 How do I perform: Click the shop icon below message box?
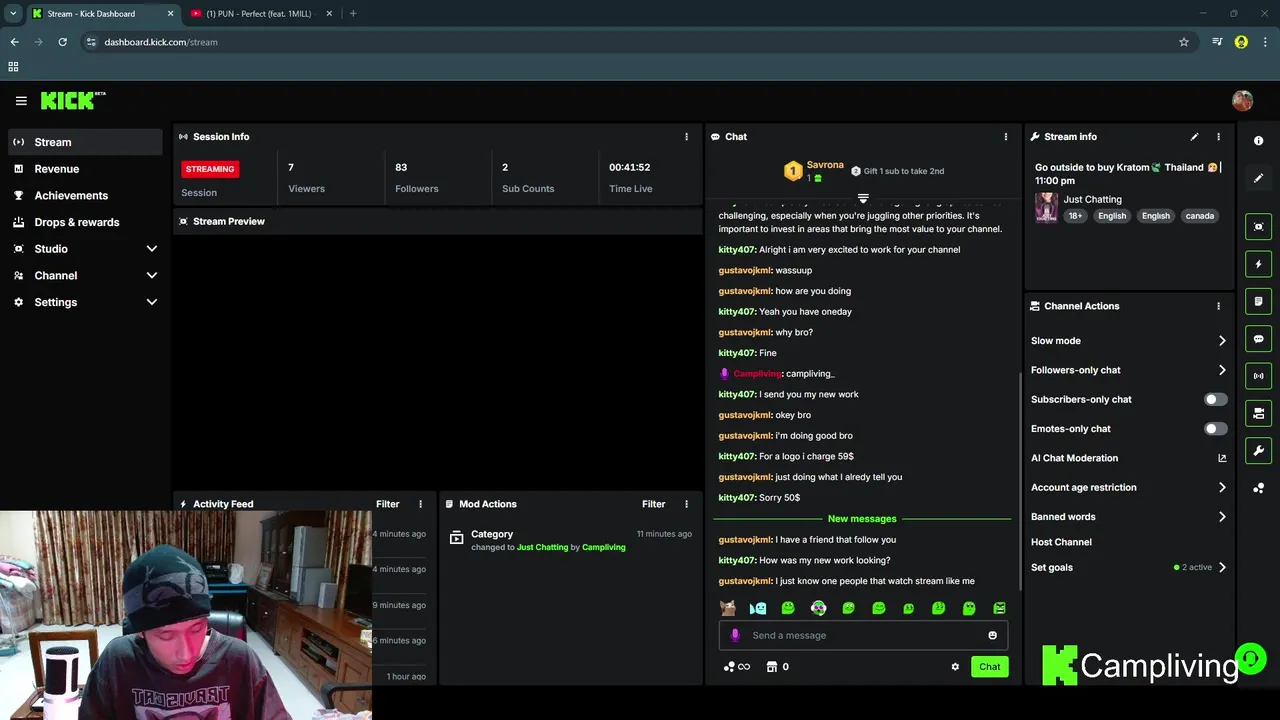click(772, 667)
